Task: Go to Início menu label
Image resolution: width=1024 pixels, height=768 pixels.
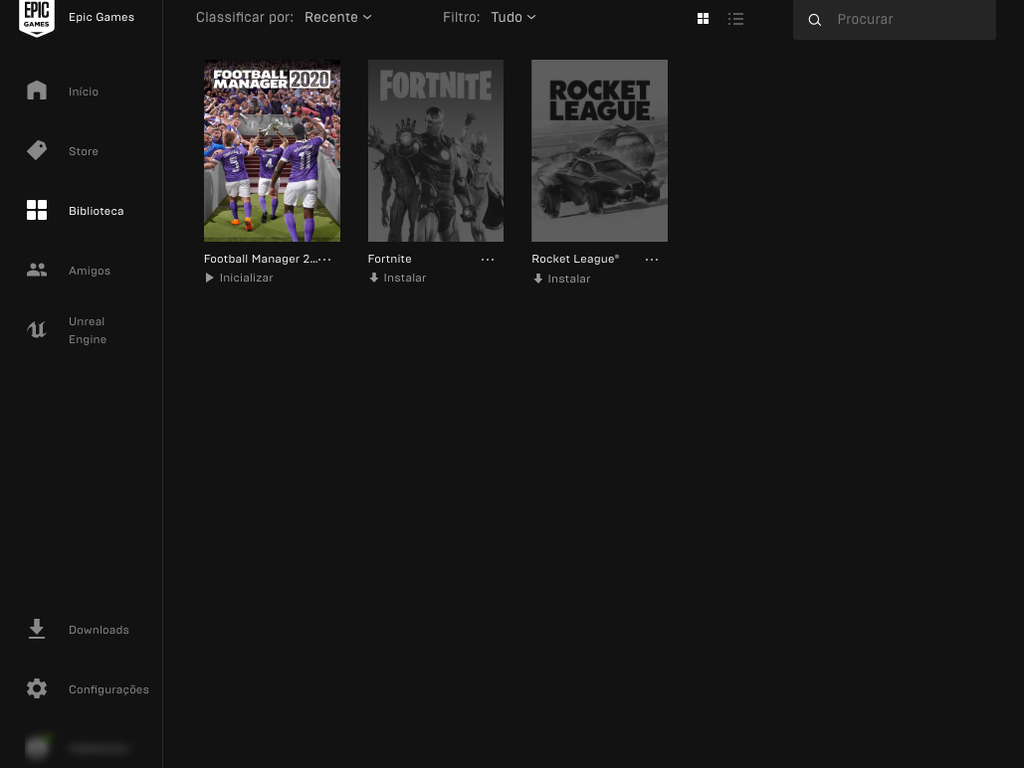Action: click(84, 91)
